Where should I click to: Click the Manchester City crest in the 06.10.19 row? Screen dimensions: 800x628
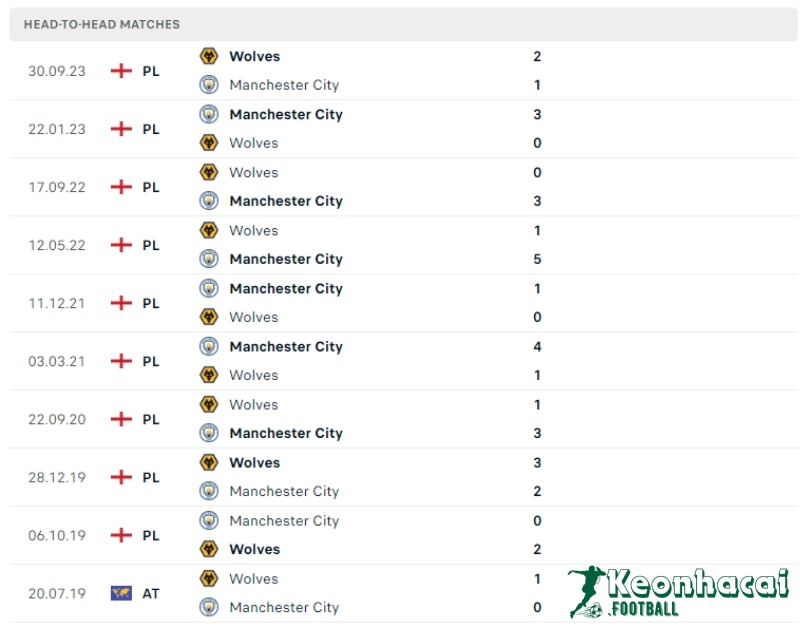(x=209, y=520)
